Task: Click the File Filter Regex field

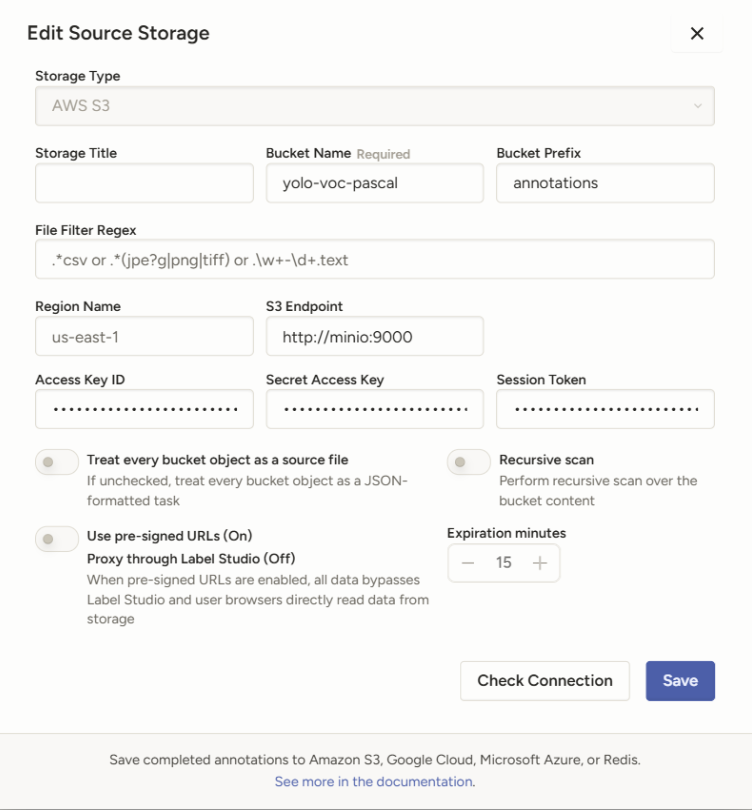Action: pyautogui.click(x=374, y=259)
